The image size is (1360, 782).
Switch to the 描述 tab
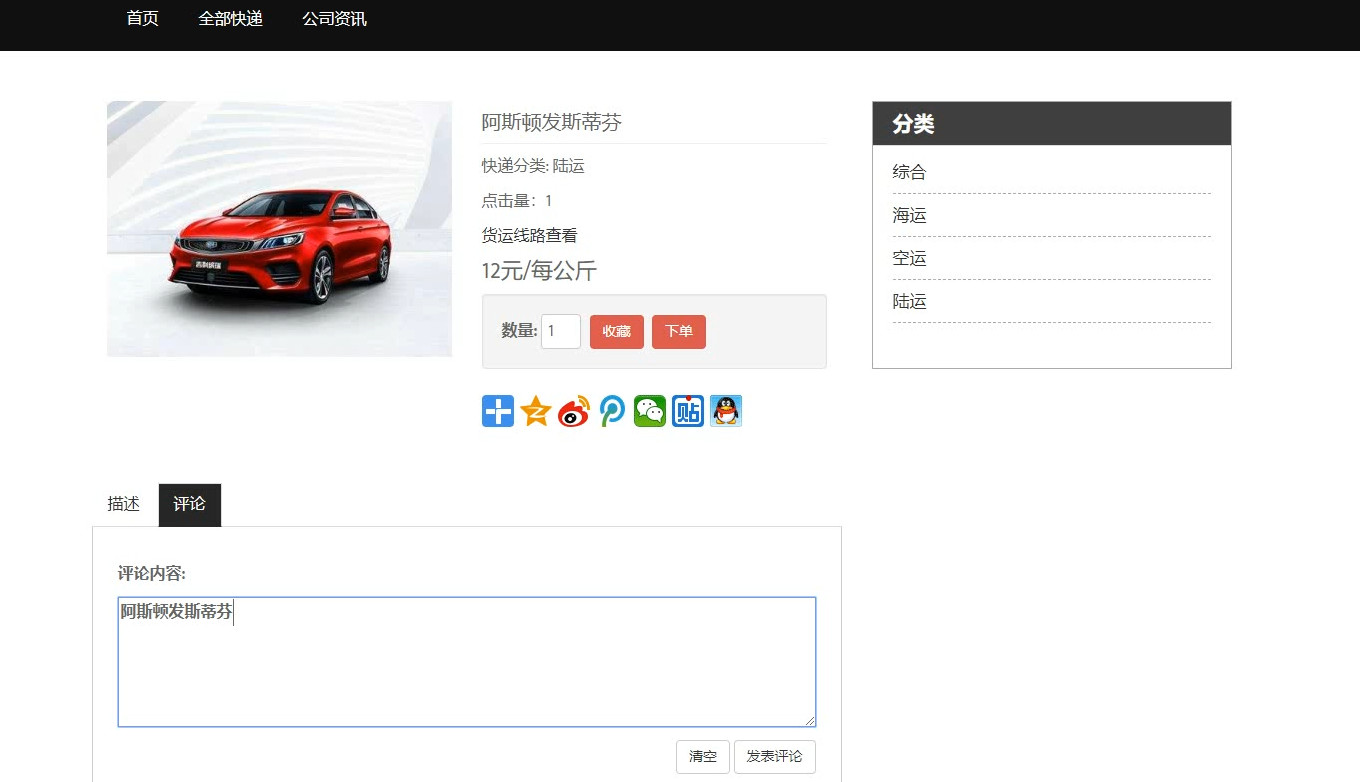124,505
